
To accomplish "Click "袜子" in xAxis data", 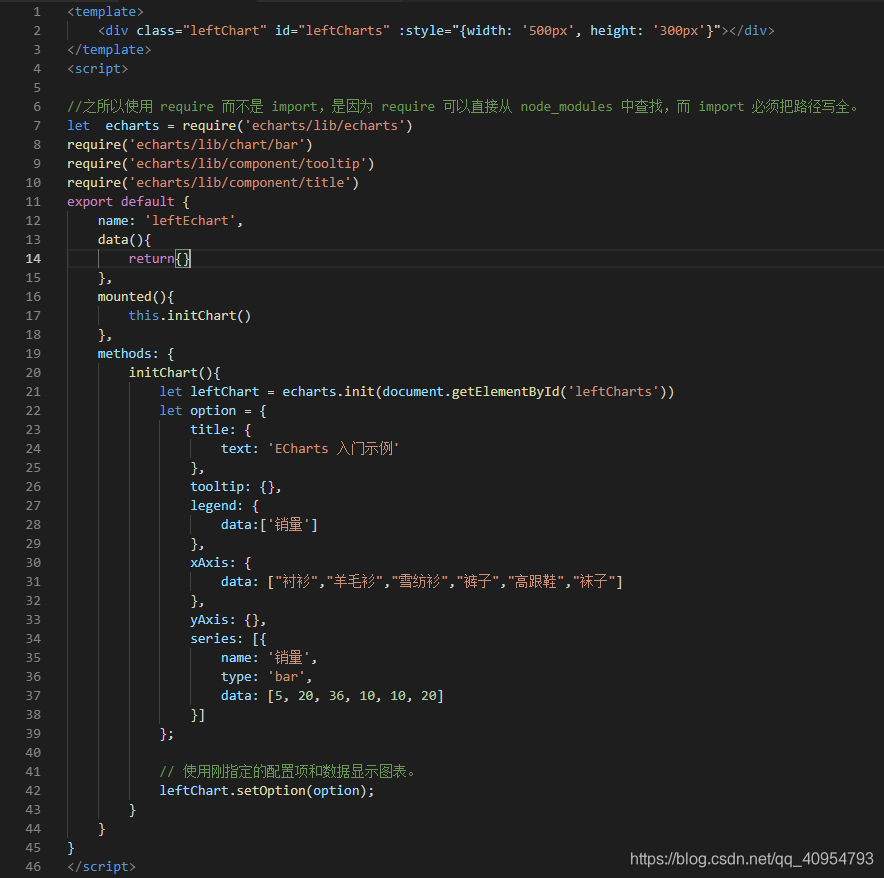I will pos(595,581).
